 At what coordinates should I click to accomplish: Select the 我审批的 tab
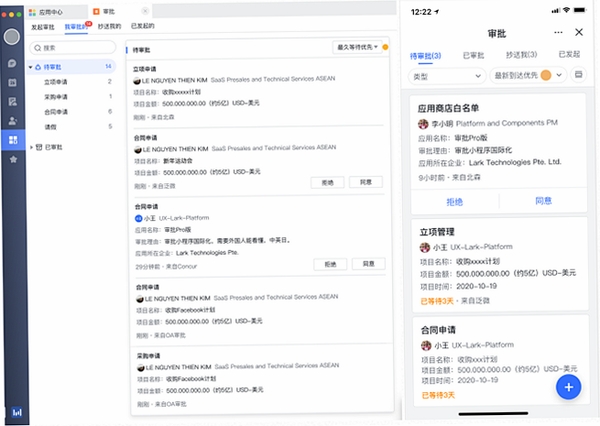[x=76, y=27]
